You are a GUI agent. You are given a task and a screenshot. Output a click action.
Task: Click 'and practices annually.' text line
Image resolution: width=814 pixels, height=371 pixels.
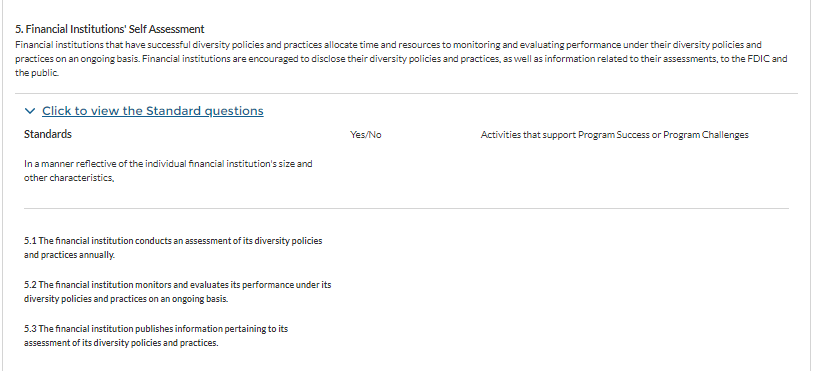(x=70, y=255)
